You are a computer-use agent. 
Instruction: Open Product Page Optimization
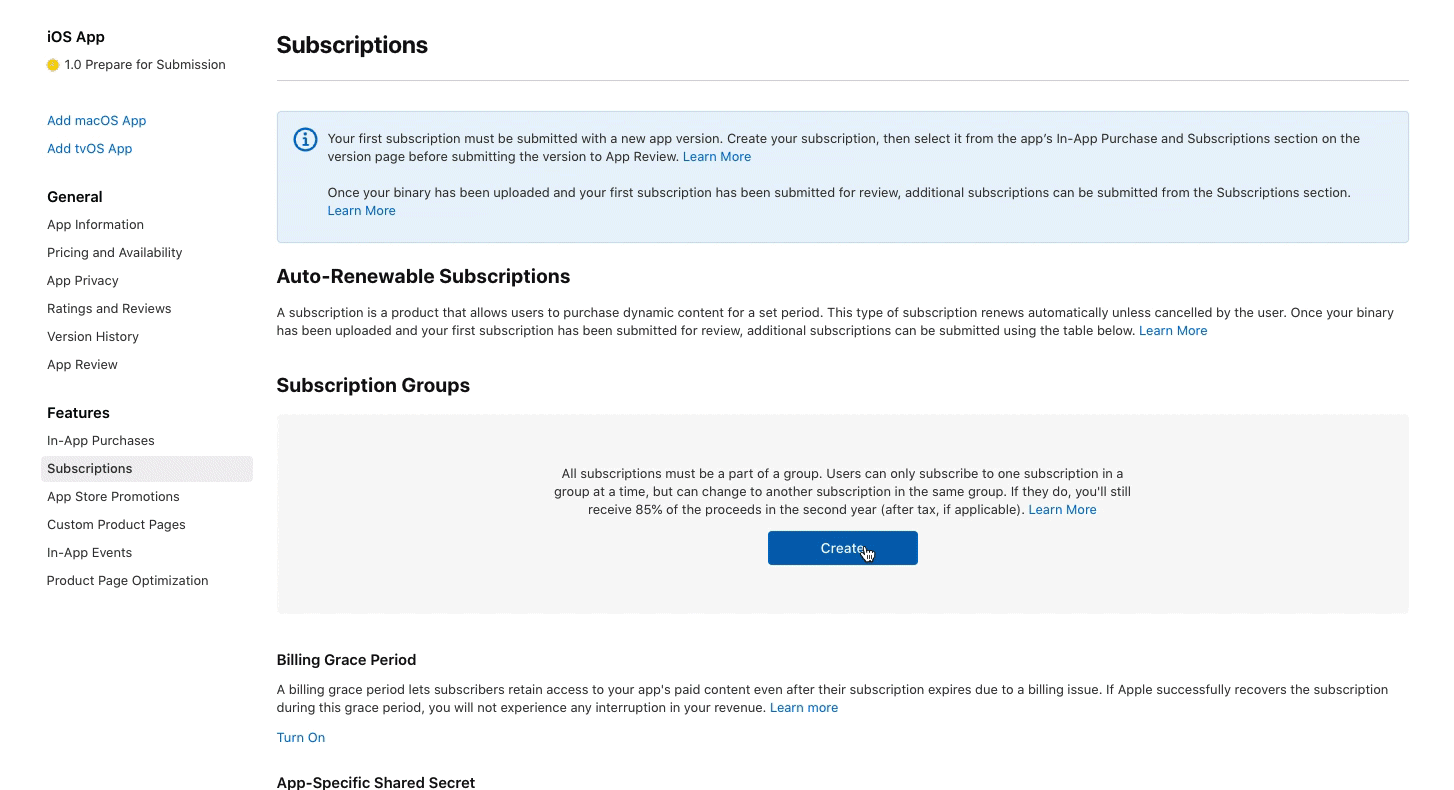(127, 581)
